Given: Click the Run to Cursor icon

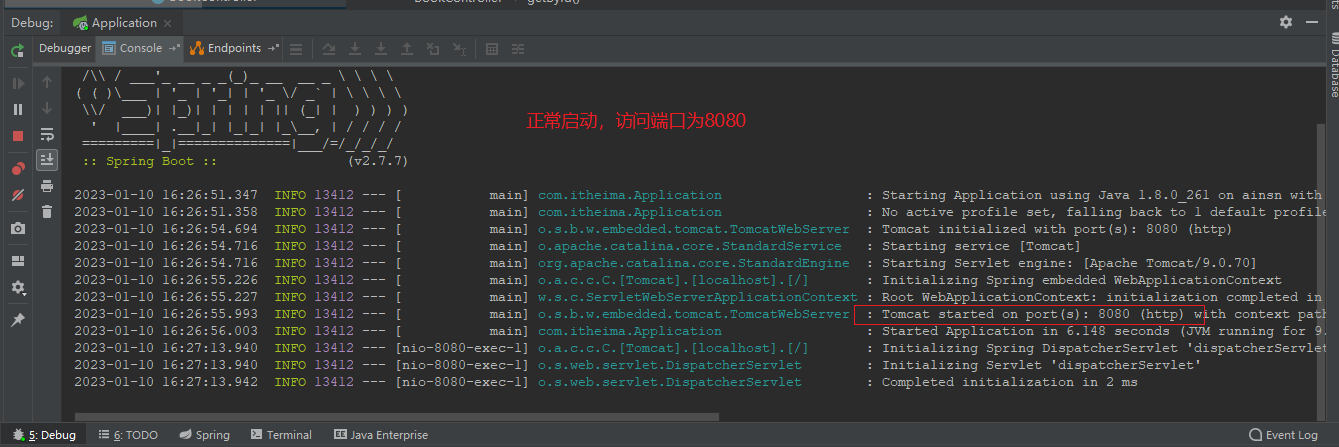Looking at the screenshot, I should pyautogui.click(x=459, y=48).
